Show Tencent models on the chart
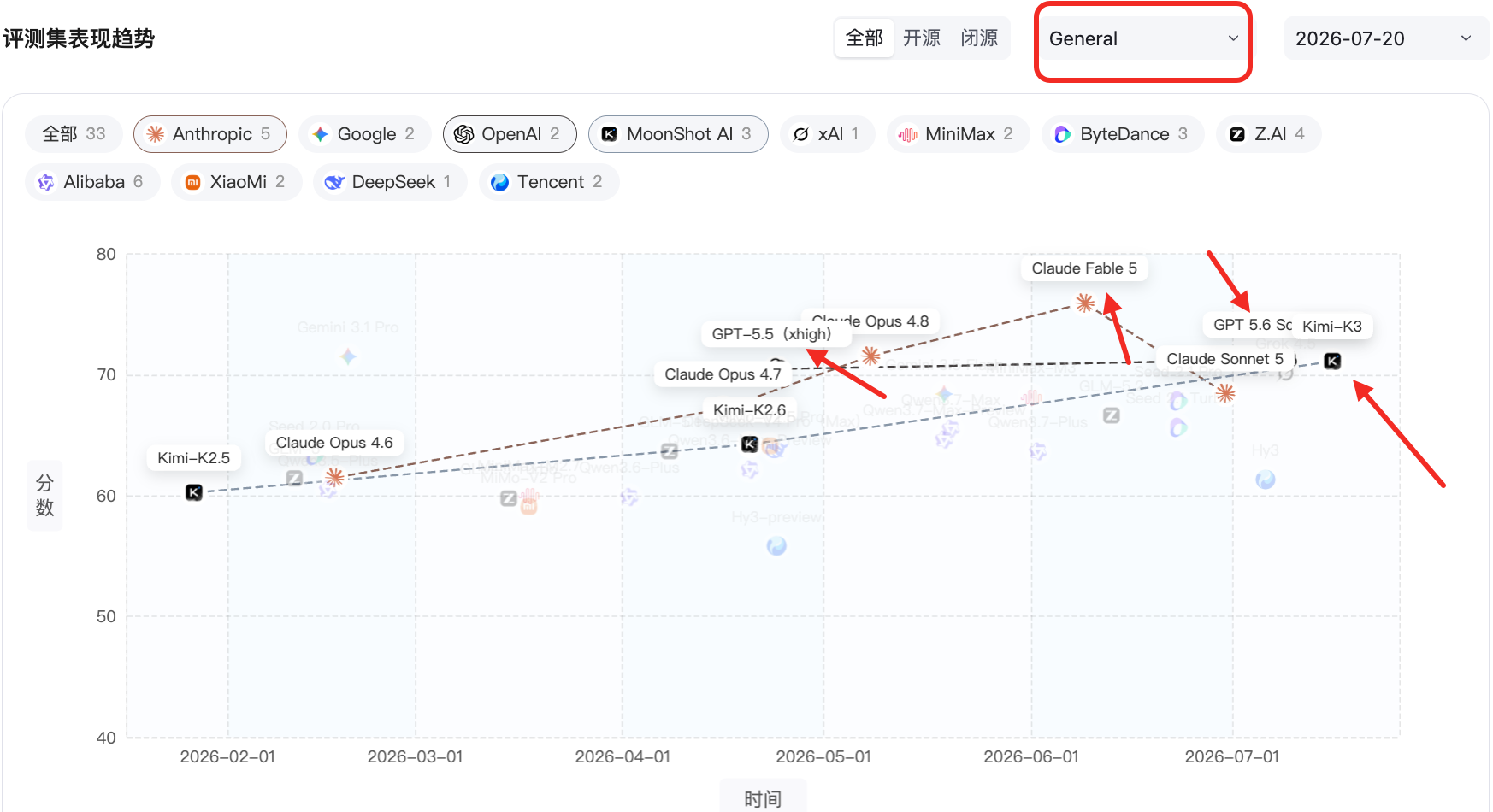The height and width of the screenshot is (812, 1493). (549, 182)
